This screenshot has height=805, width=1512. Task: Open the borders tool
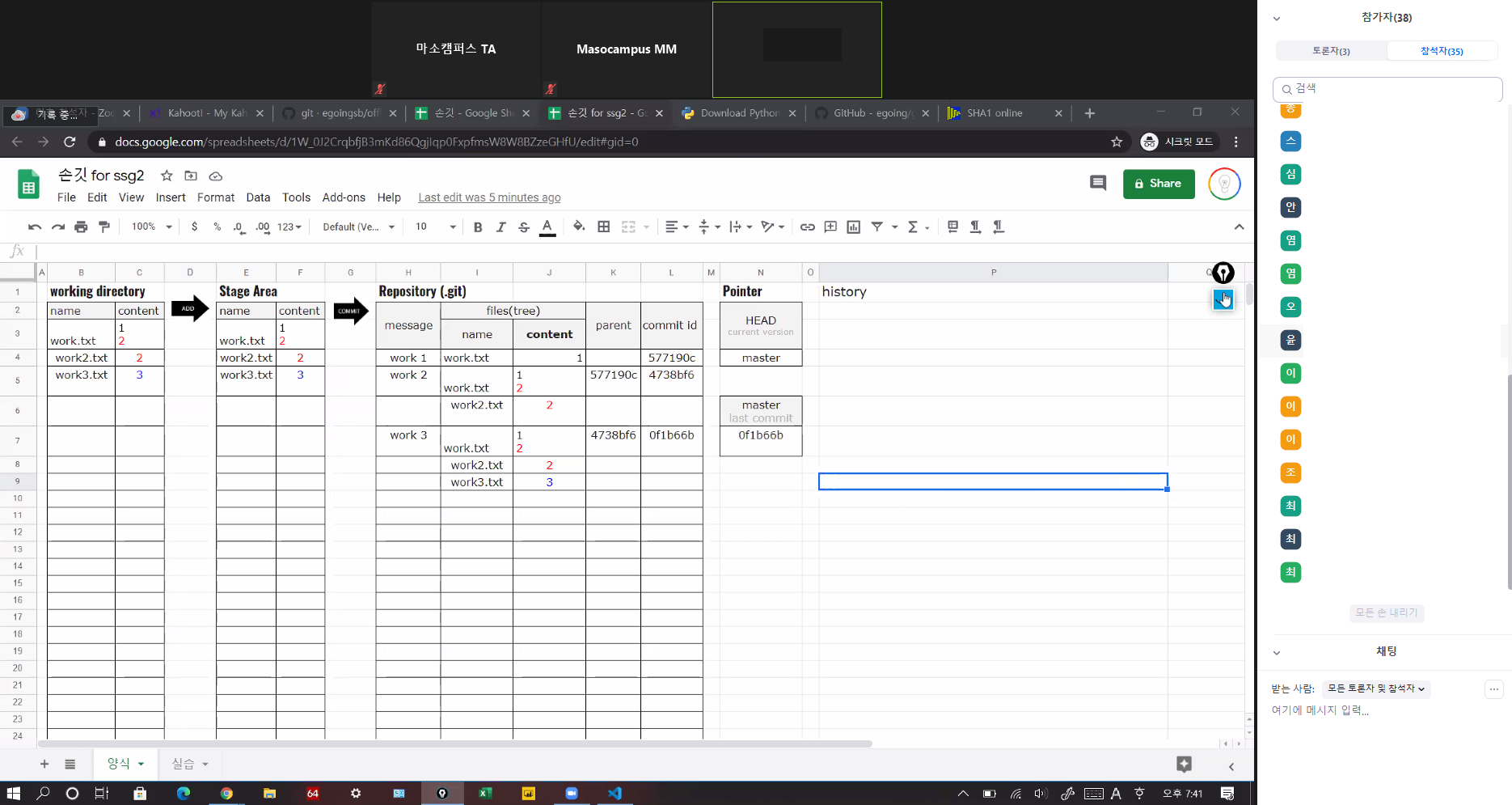click(x=603, y=227)
